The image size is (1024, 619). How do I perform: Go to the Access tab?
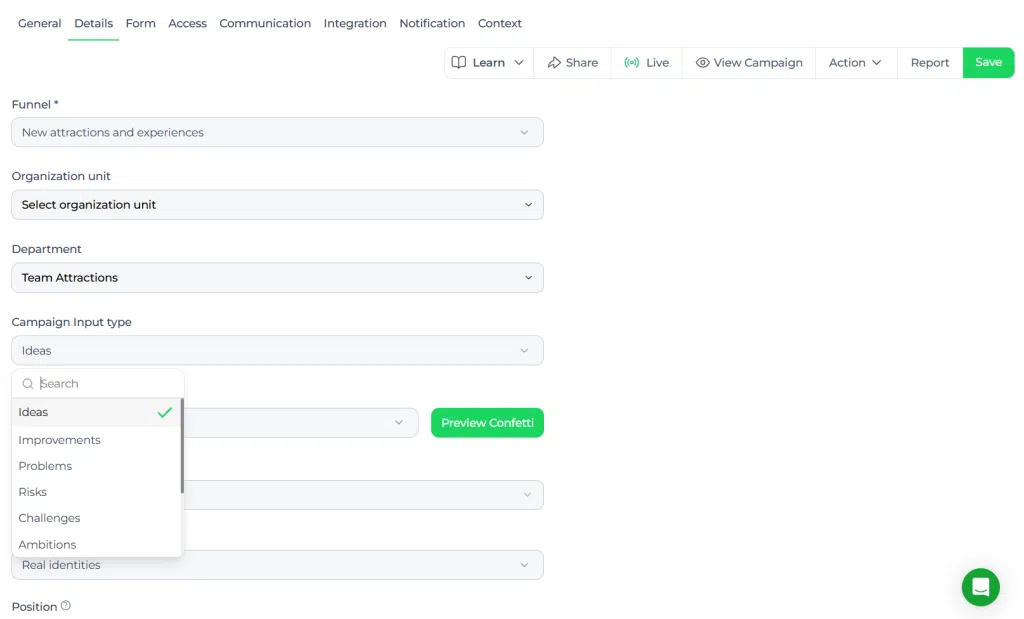(187, 24)
